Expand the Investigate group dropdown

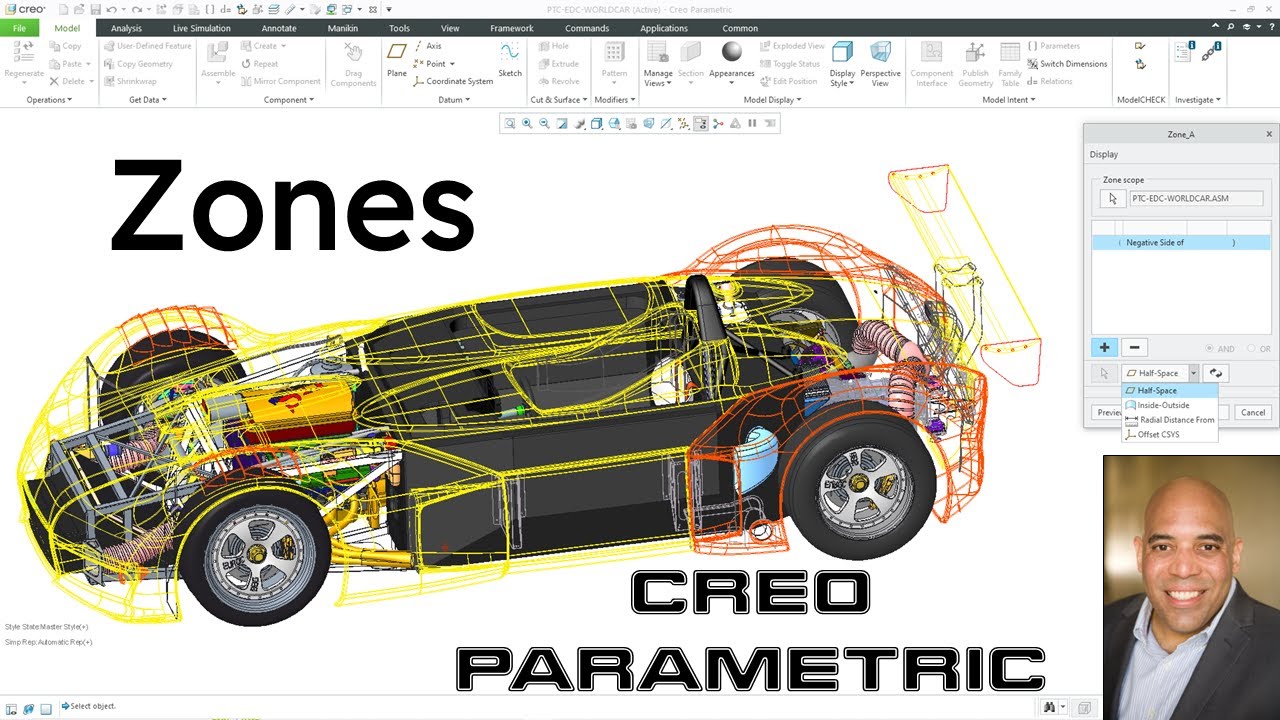click(x=1198, y=100)
